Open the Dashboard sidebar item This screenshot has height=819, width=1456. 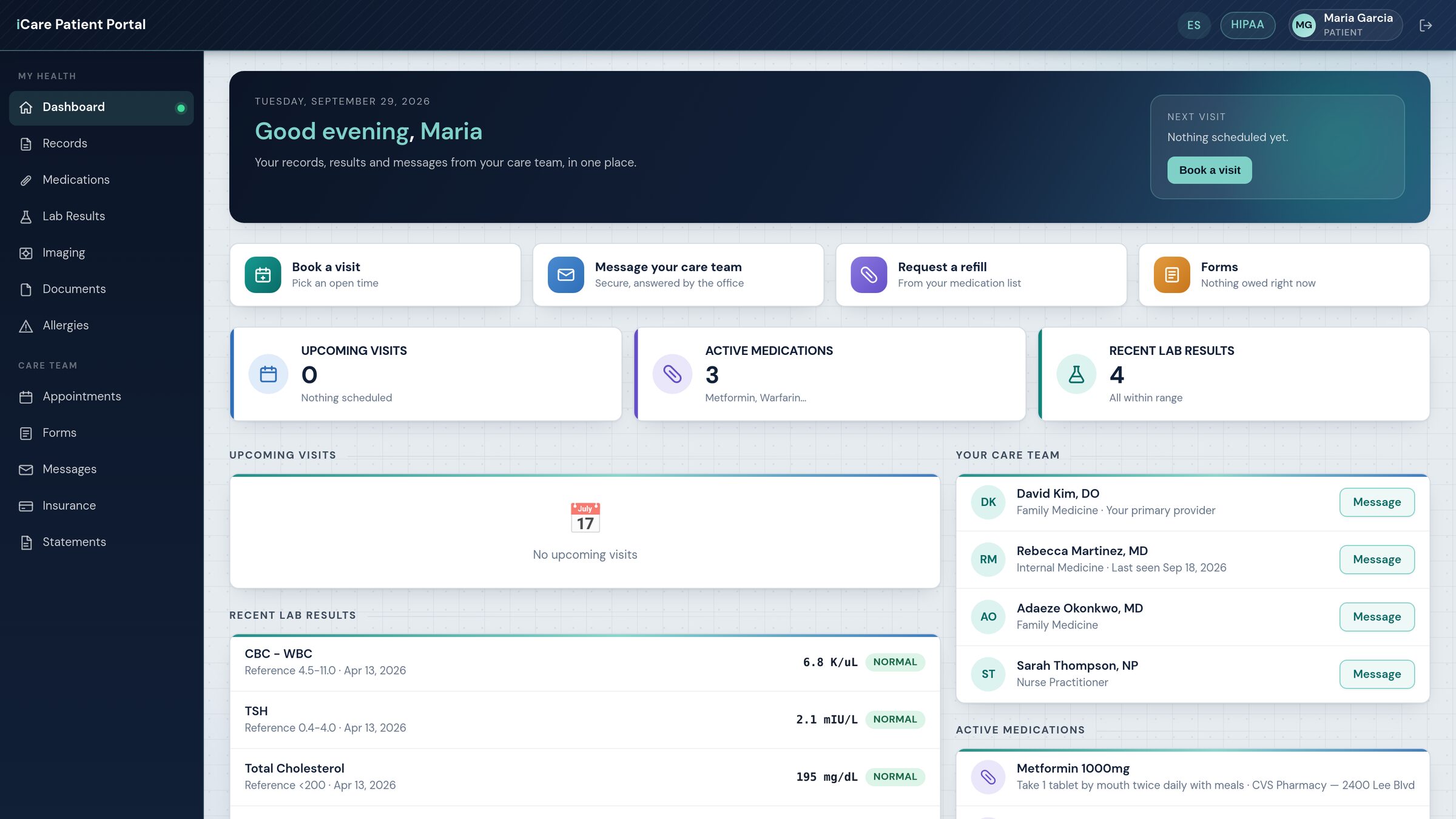click(x=101, y=107)
